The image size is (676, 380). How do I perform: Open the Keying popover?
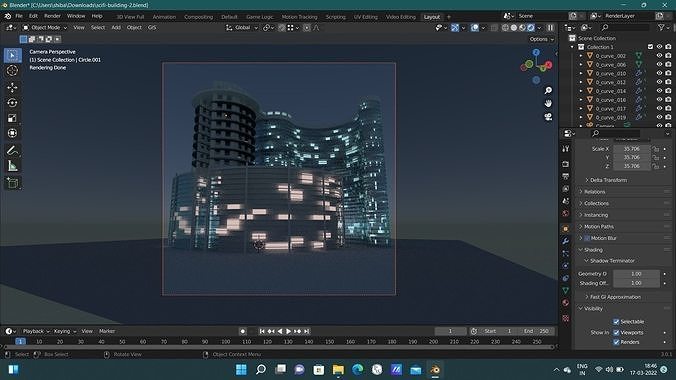65,331
